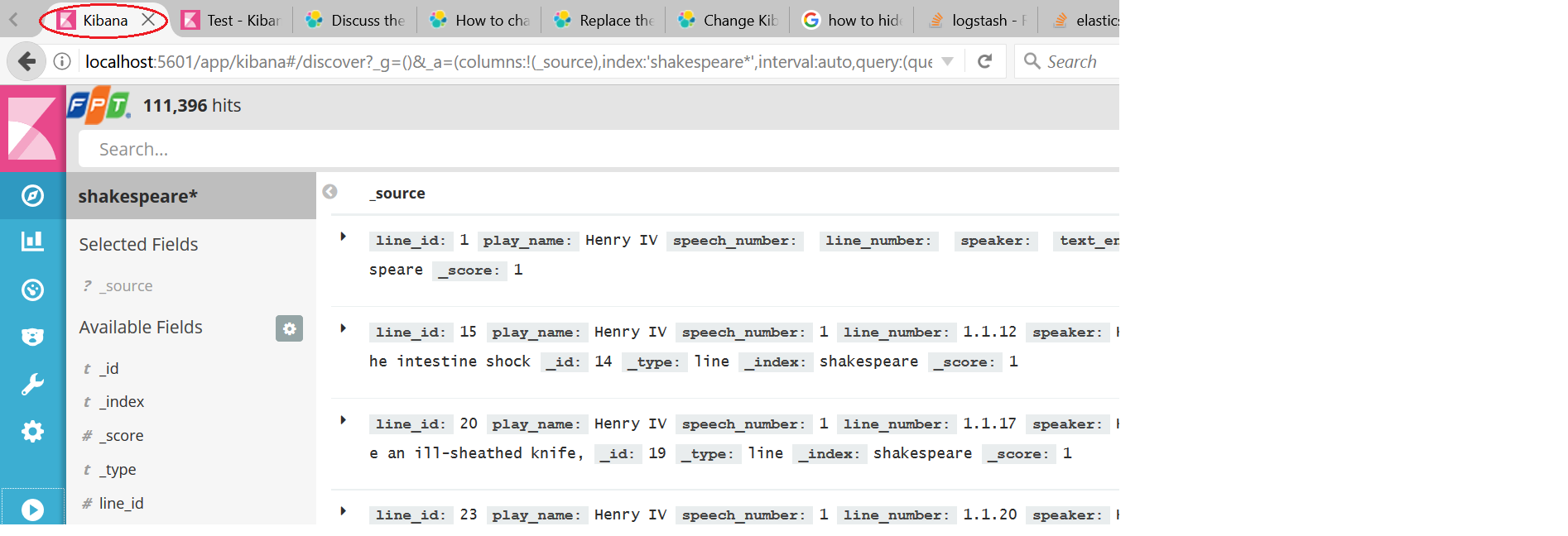Click the line_id available field

coord(121,504)
